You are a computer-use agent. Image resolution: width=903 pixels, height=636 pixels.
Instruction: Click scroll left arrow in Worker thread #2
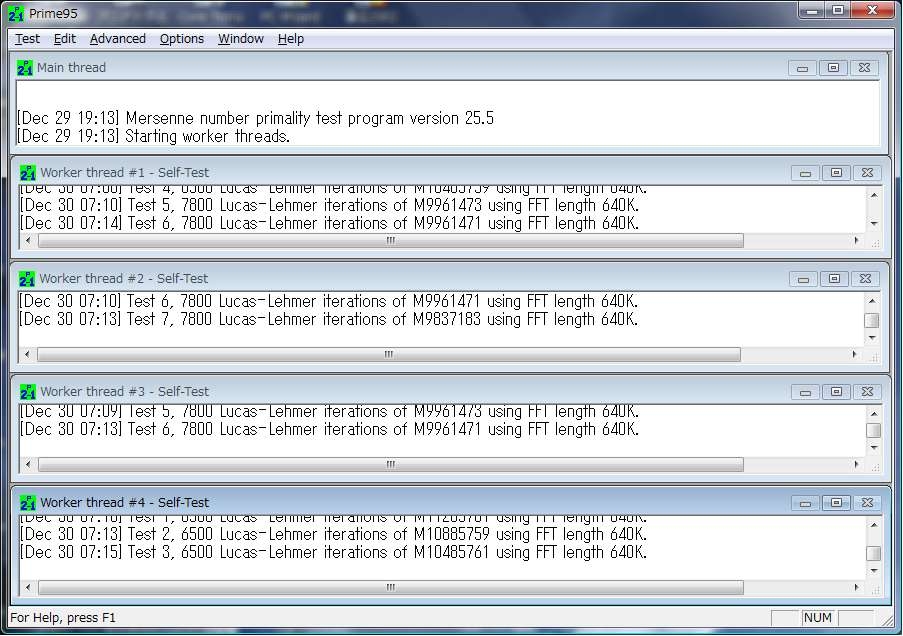(27, 354)
